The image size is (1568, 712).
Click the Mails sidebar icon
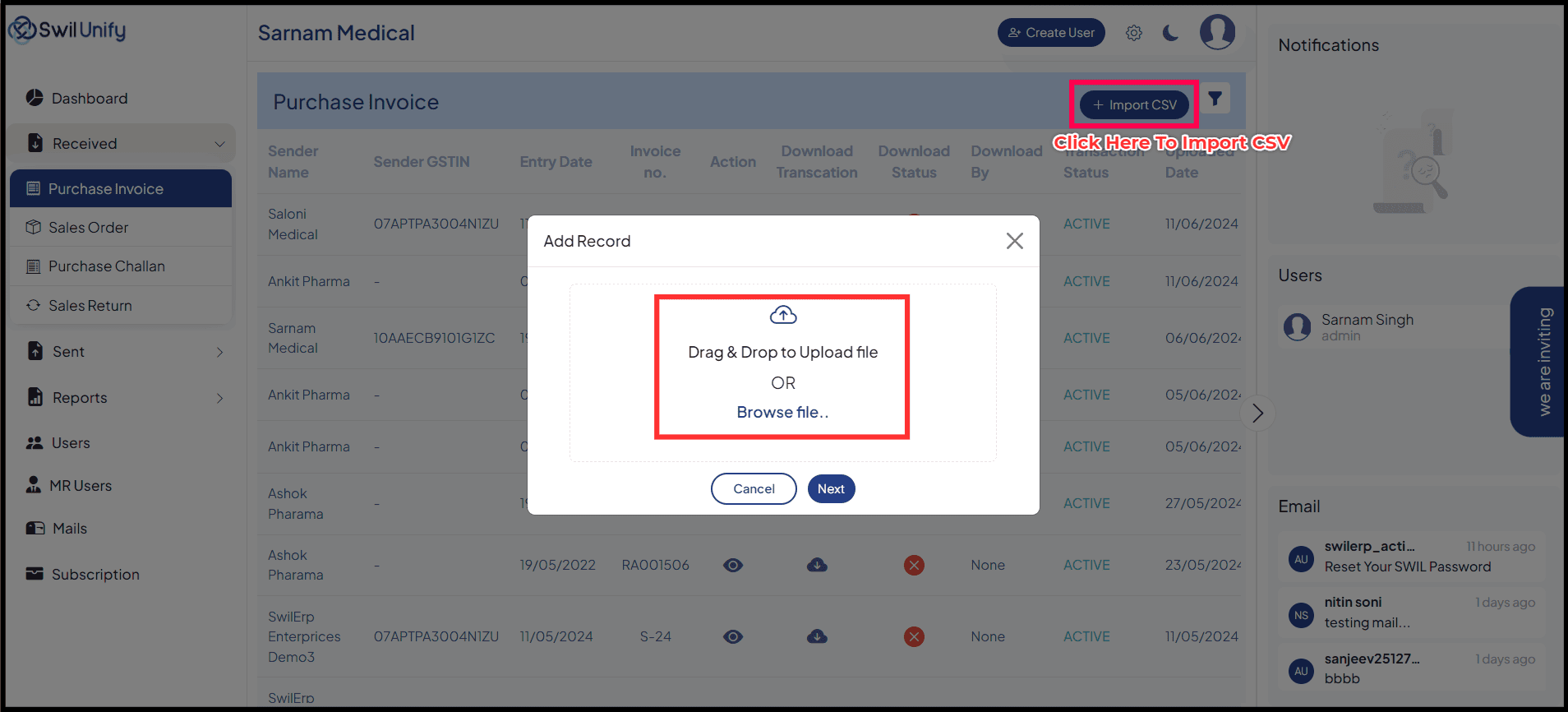pyautogui.click(x=35, y=528)
